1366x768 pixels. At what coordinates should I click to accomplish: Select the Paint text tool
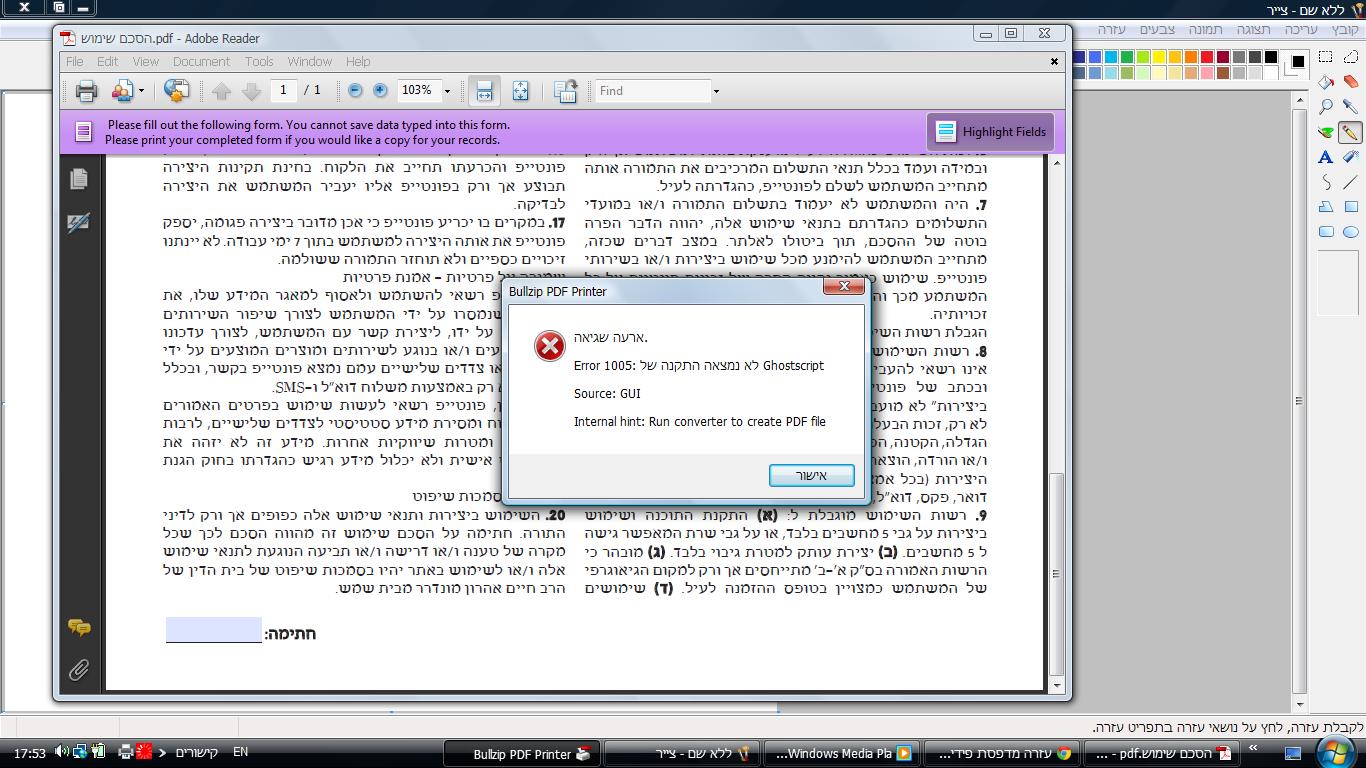pos(1326,157)
